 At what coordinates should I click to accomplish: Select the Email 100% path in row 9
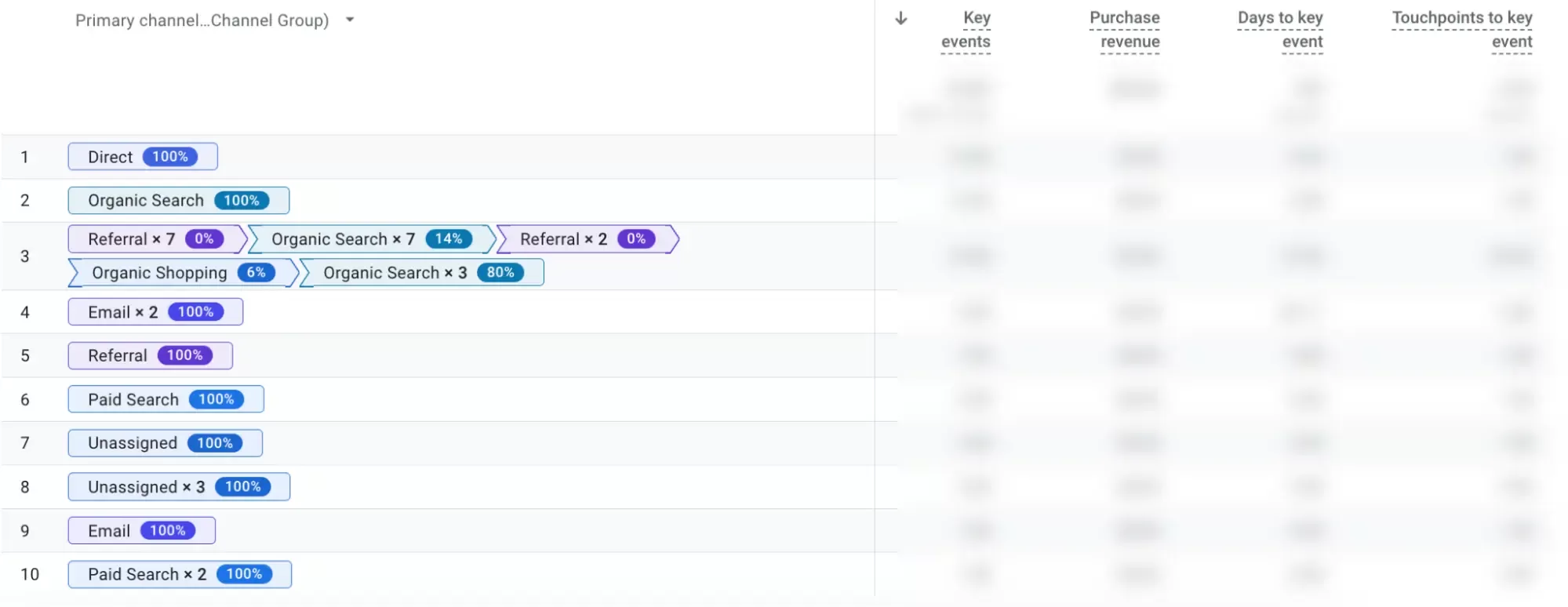coord(142,531)
